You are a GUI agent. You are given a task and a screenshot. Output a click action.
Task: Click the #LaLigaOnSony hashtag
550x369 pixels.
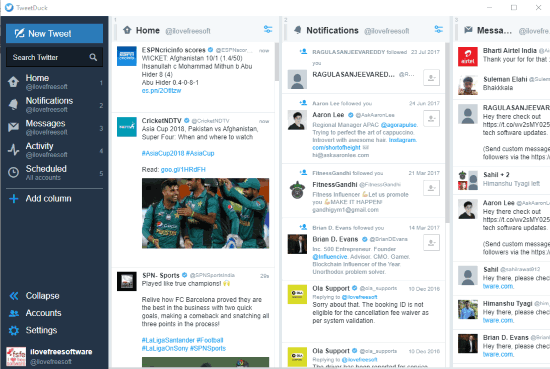click(x=165, y=348)
